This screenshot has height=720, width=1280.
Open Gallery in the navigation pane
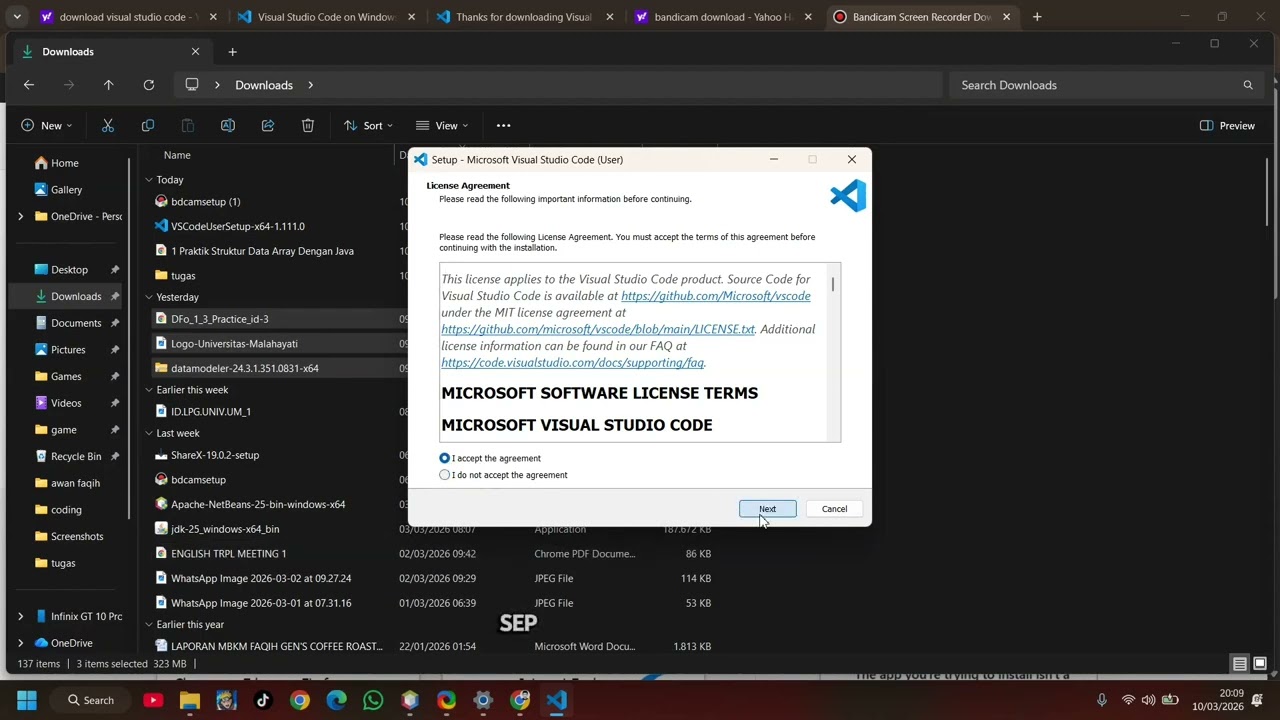[68, 190]
